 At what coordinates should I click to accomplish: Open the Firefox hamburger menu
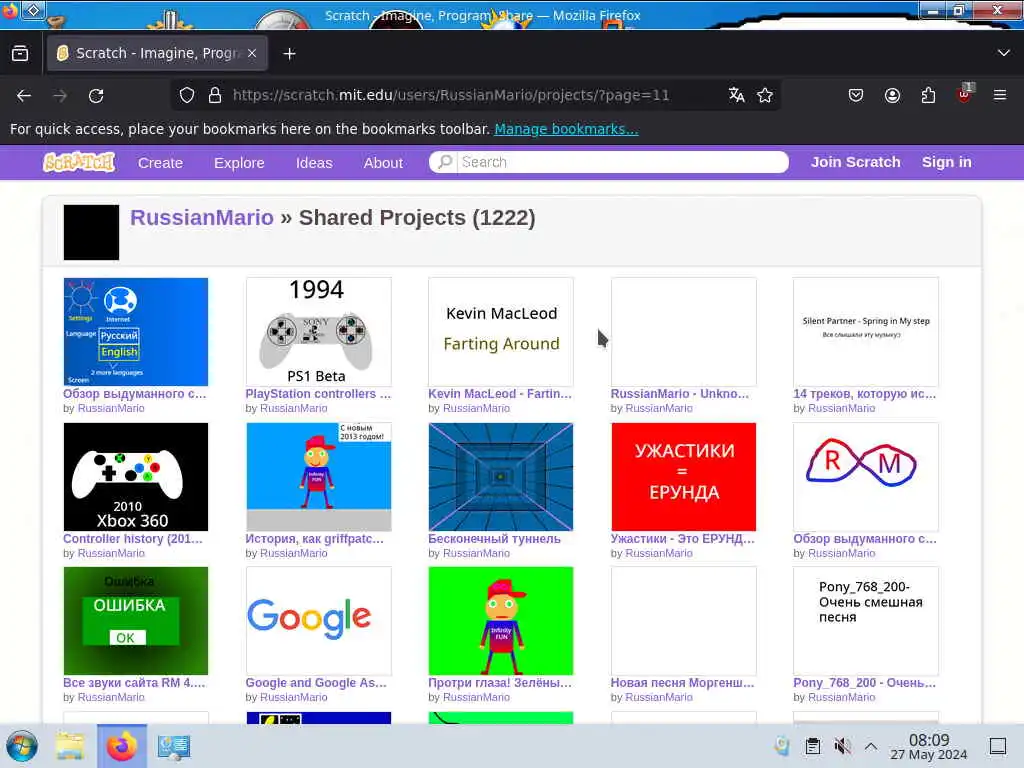tap(999, 95)
